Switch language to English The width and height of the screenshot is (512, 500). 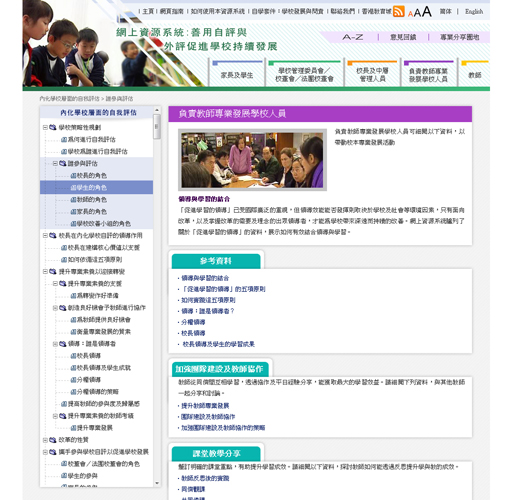click(x=474, y=12)
